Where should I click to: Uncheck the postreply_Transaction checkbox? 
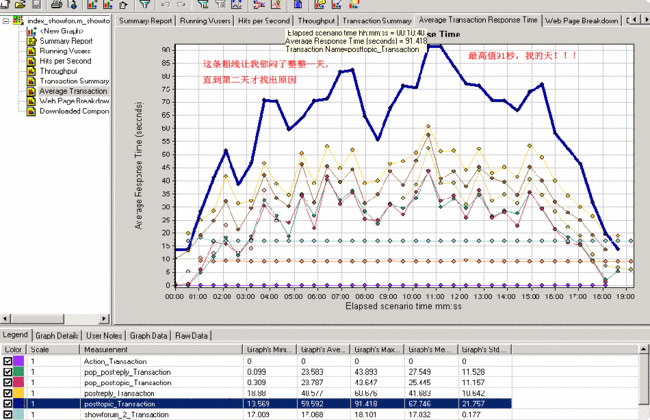(7, 393)
